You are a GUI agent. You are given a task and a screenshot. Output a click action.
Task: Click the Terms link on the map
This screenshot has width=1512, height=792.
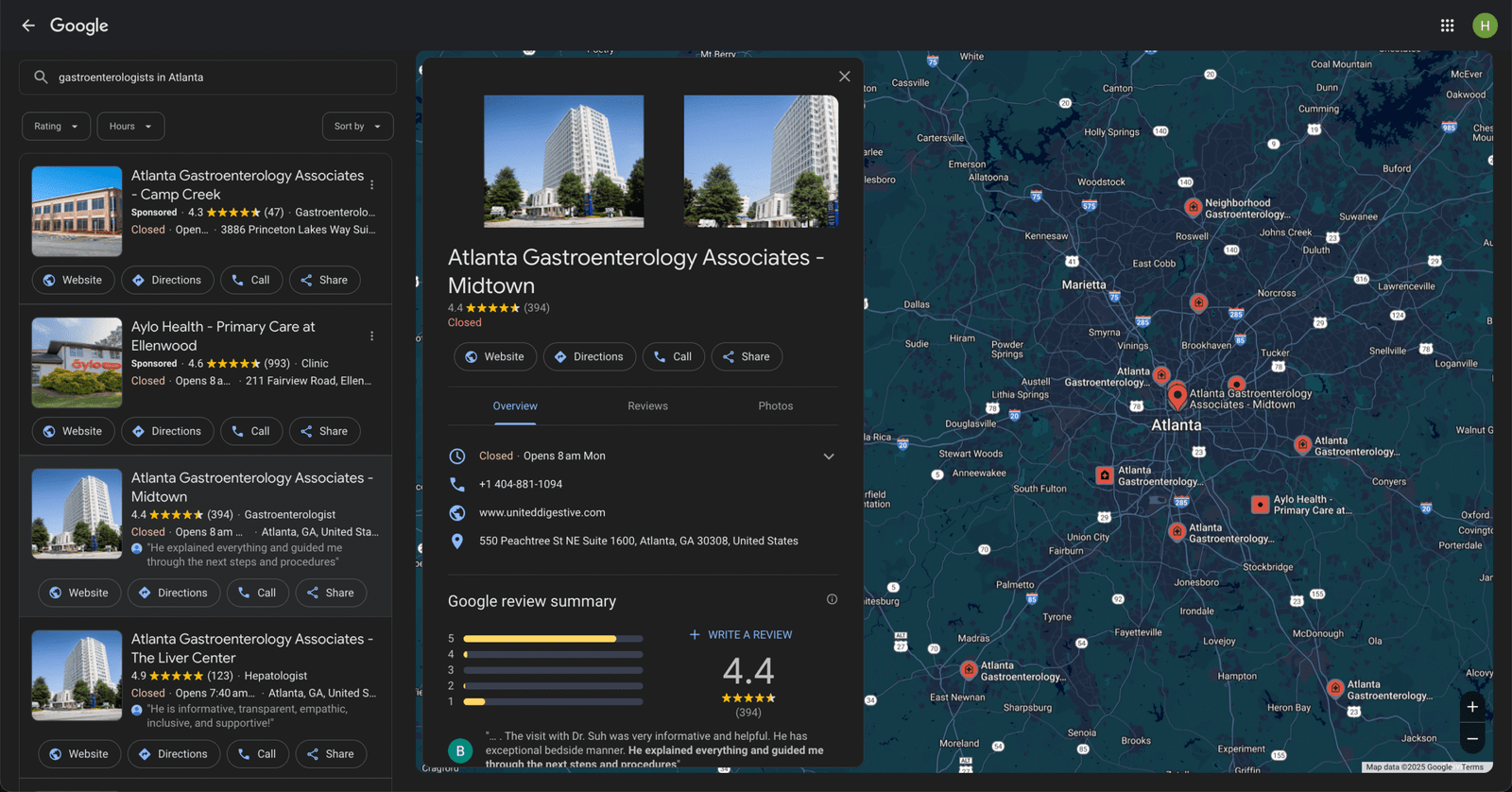tap(1472, 767)
